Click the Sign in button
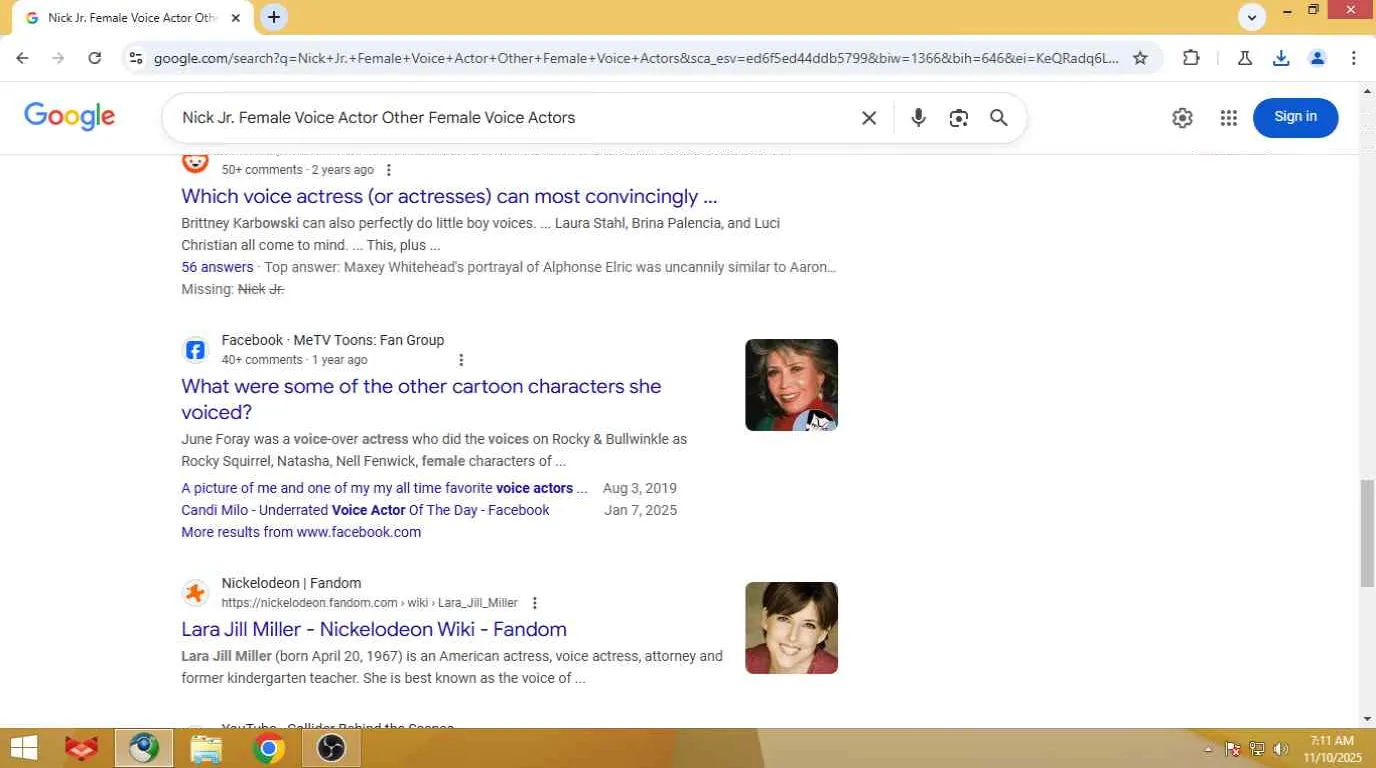The height and width of the screenshot is (768, 1376). click(1295, 117)
